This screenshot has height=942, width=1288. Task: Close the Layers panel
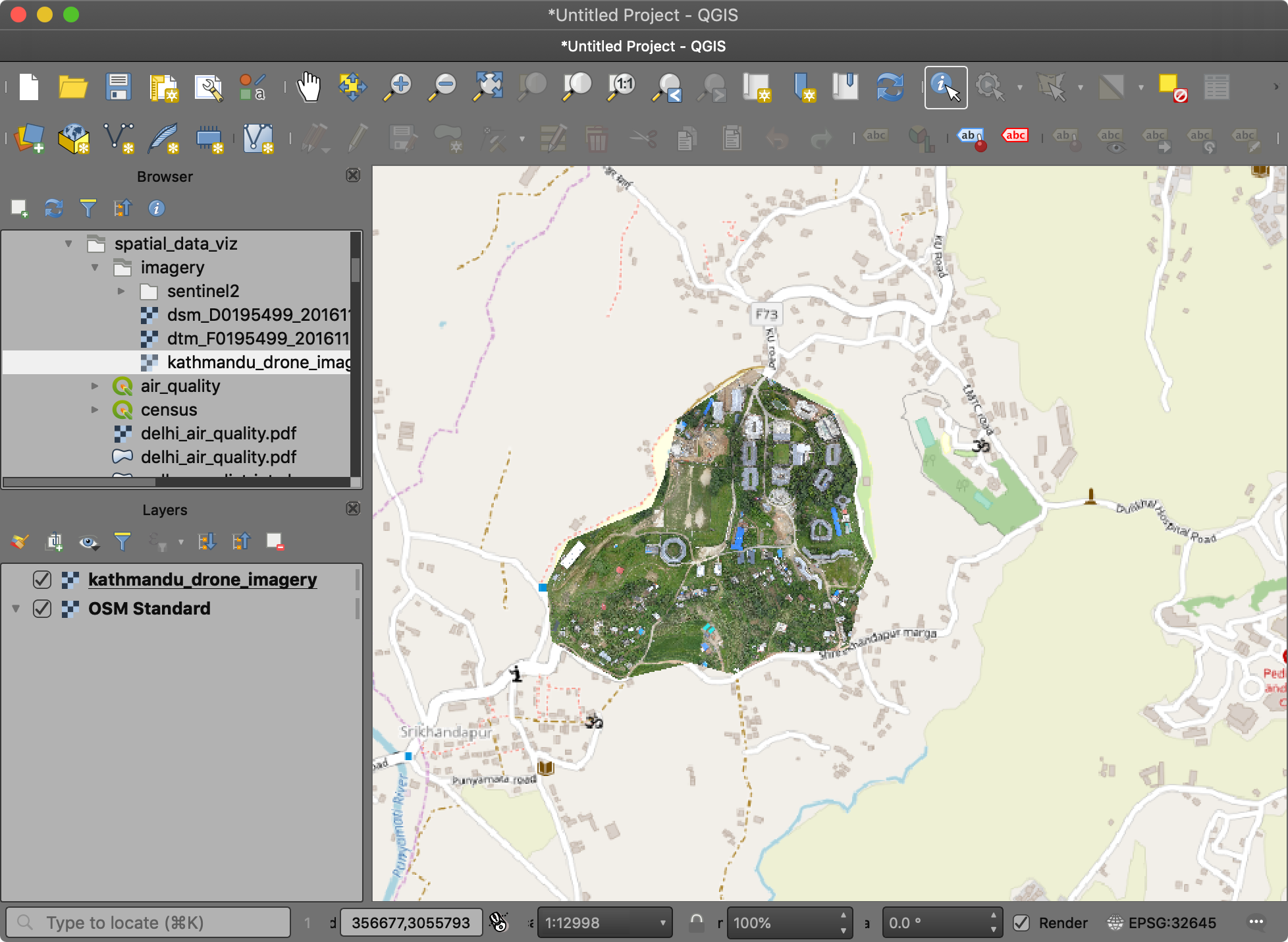pyautogui.click(x=353, y=509)
